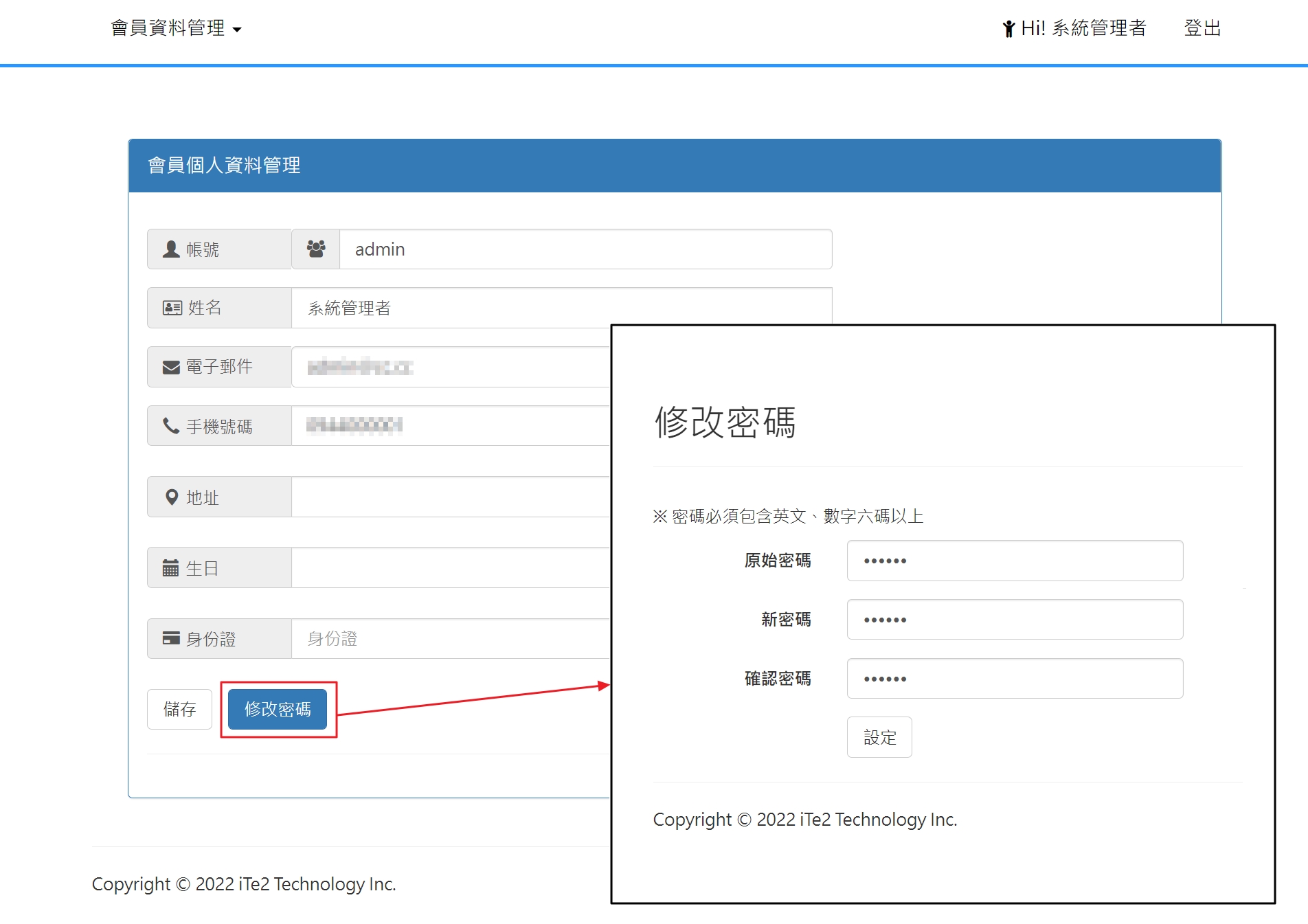Image resolution: width=1308 pixels, height=924 pixels.
Task: Click the 生日 birthday input field
Action: (x=451, y=567)
